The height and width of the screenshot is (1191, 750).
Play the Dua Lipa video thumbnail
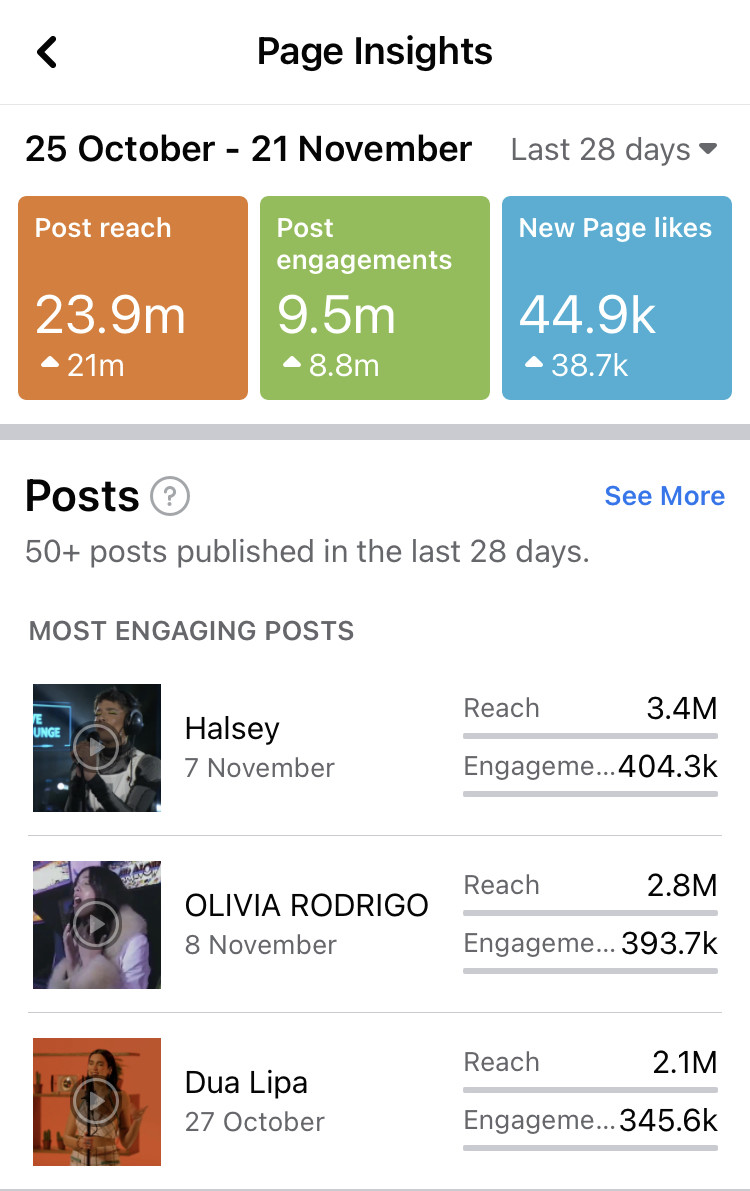(x=97, y=1102)
